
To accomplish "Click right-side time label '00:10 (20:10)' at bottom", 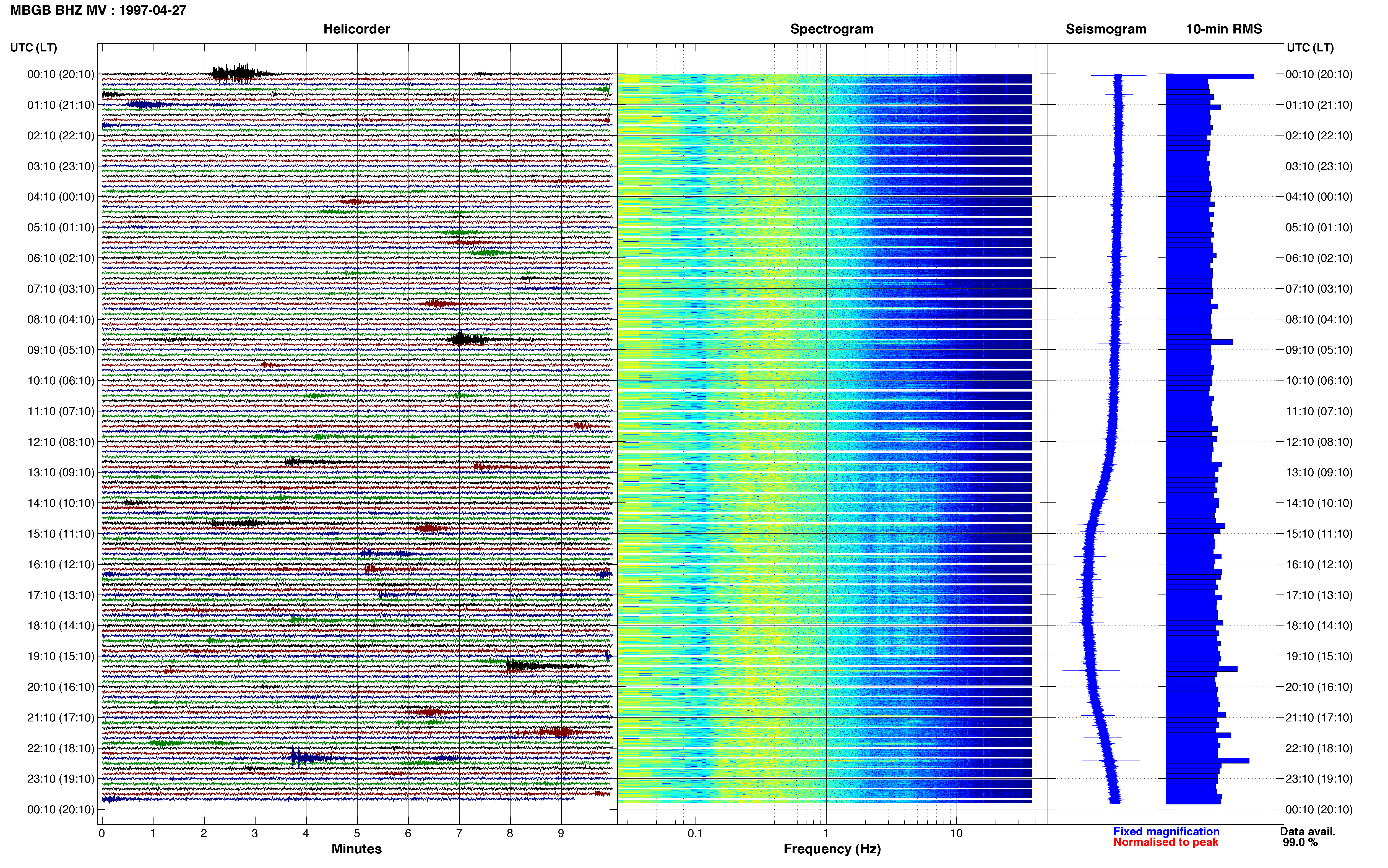I will click(x=1319, y=809).
